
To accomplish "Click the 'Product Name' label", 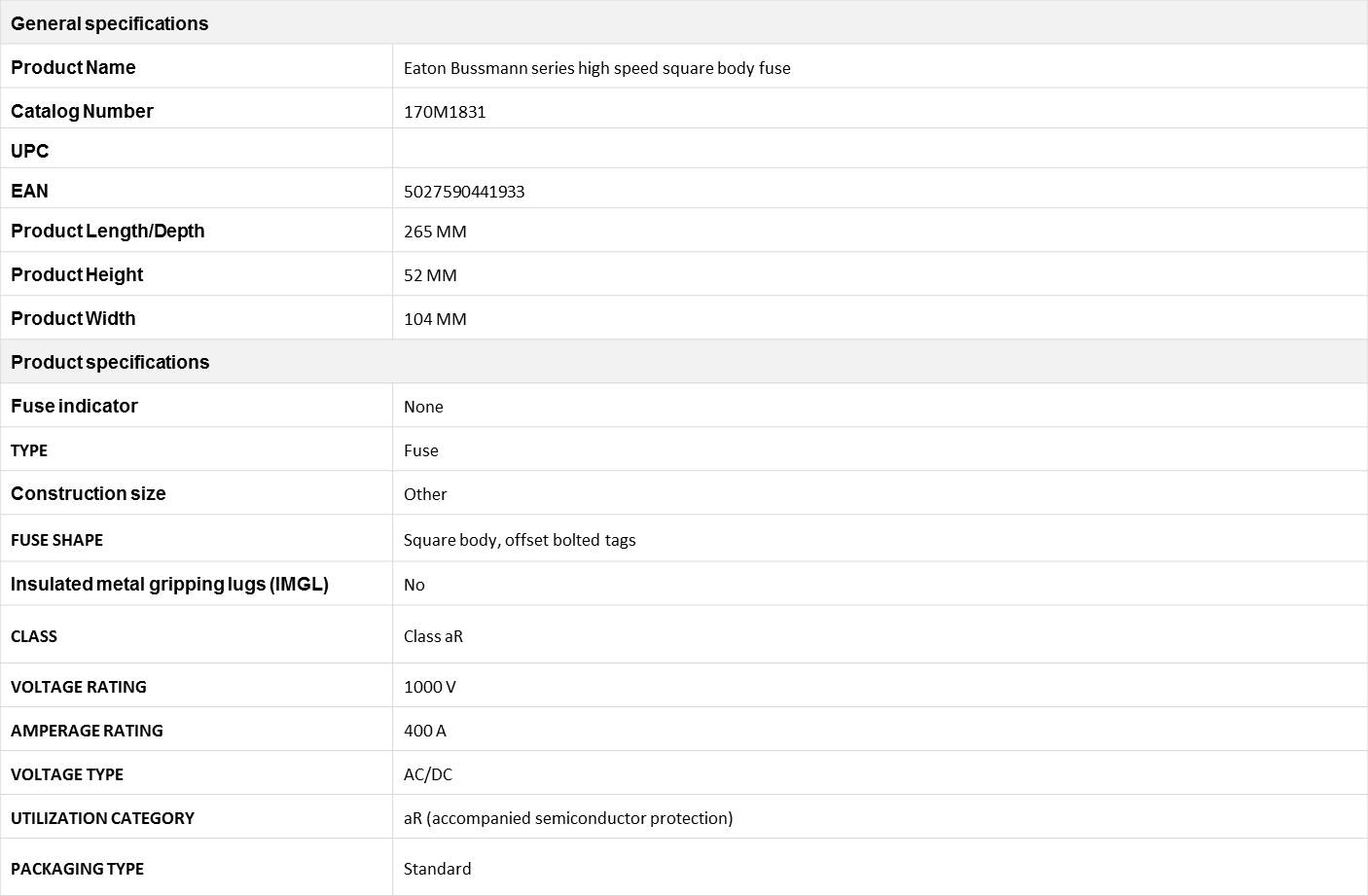I will [x=73, y=67].
